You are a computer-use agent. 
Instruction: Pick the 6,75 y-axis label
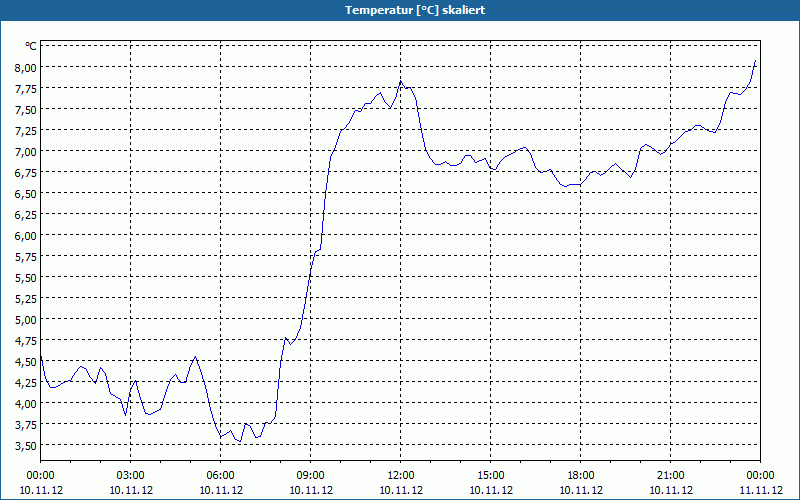tap(26, 172)
